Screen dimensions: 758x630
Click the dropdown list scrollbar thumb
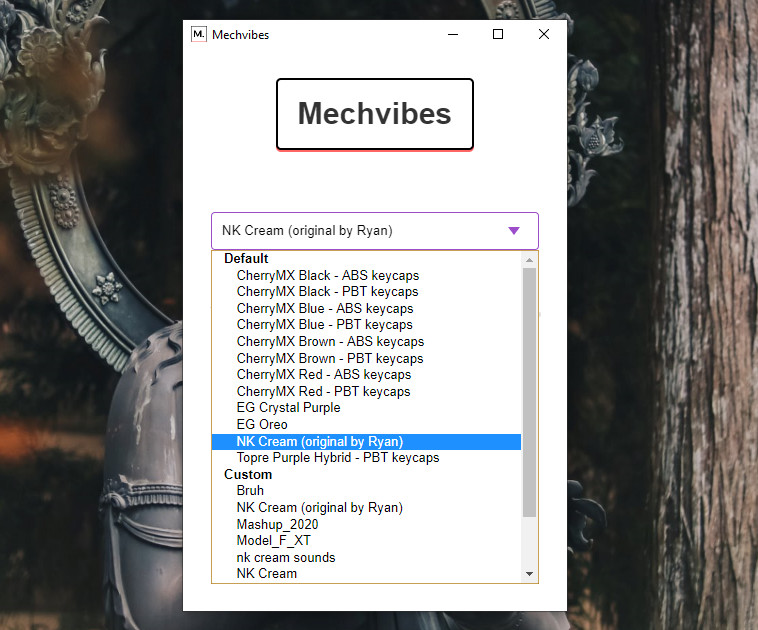529,392
